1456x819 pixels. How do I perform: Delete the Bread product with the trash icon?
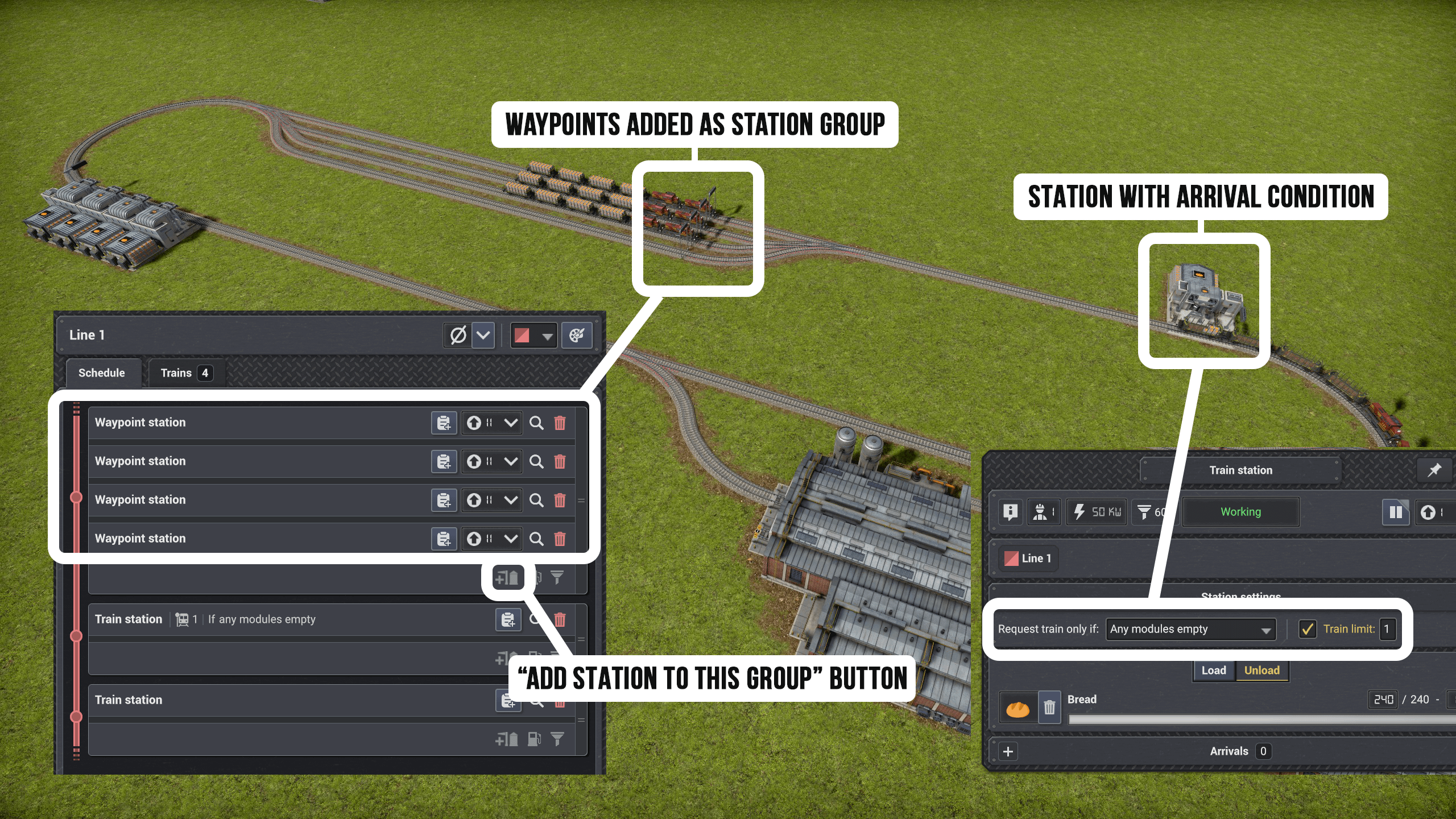click(x=1049, y=708)
